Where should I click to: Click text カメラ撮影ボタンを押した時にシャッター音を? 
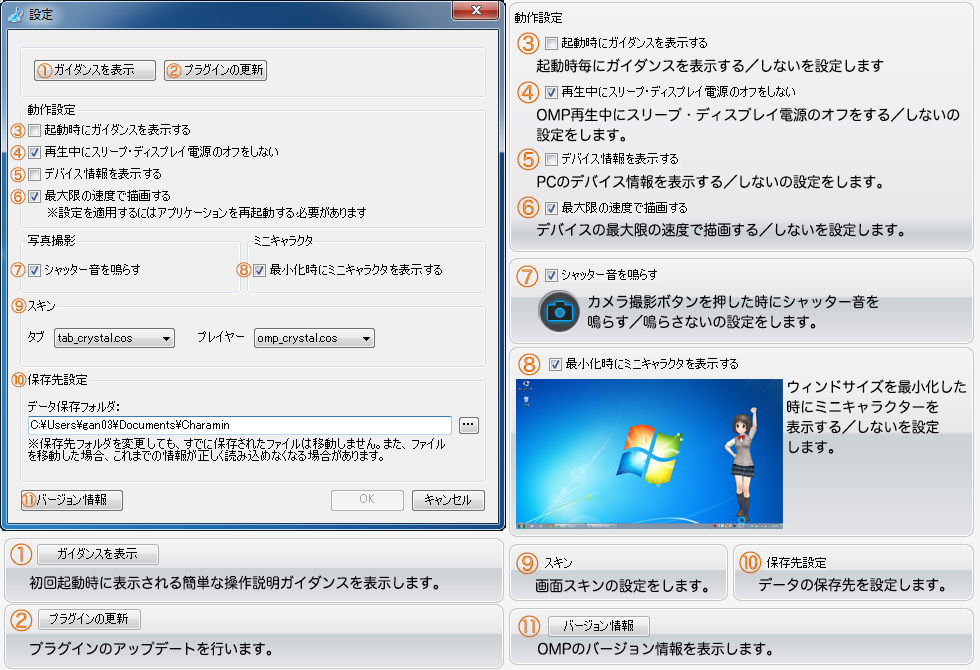(733, 302)
